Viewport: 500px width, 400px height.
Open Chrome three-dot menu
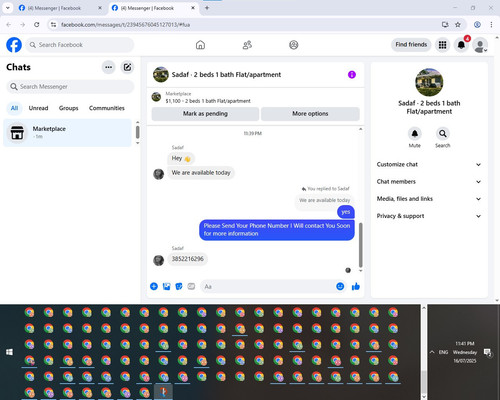pyautogui.click(x=491, y=25)
